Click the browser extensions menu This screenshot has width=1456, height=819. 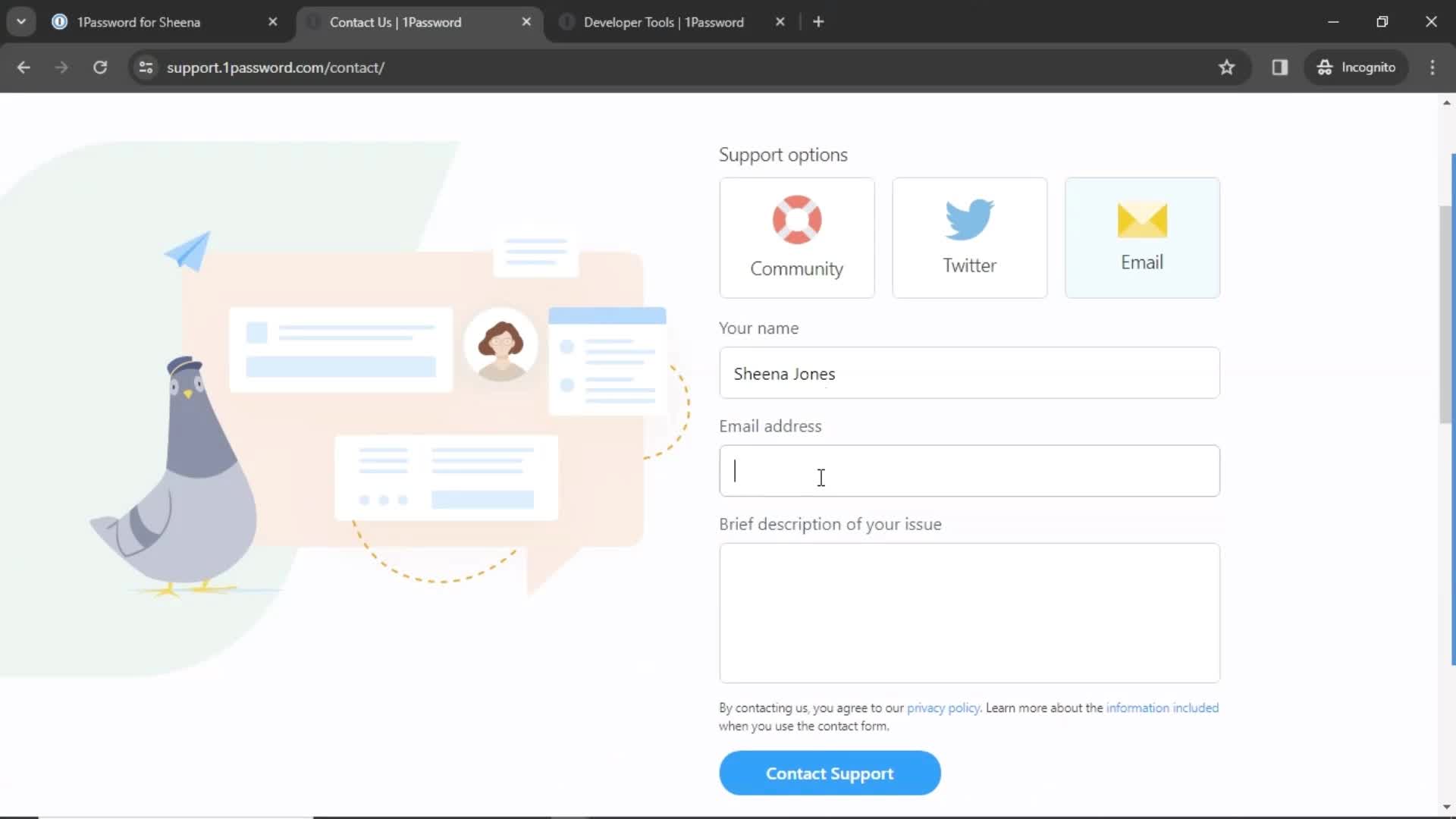coord(1280,67)
